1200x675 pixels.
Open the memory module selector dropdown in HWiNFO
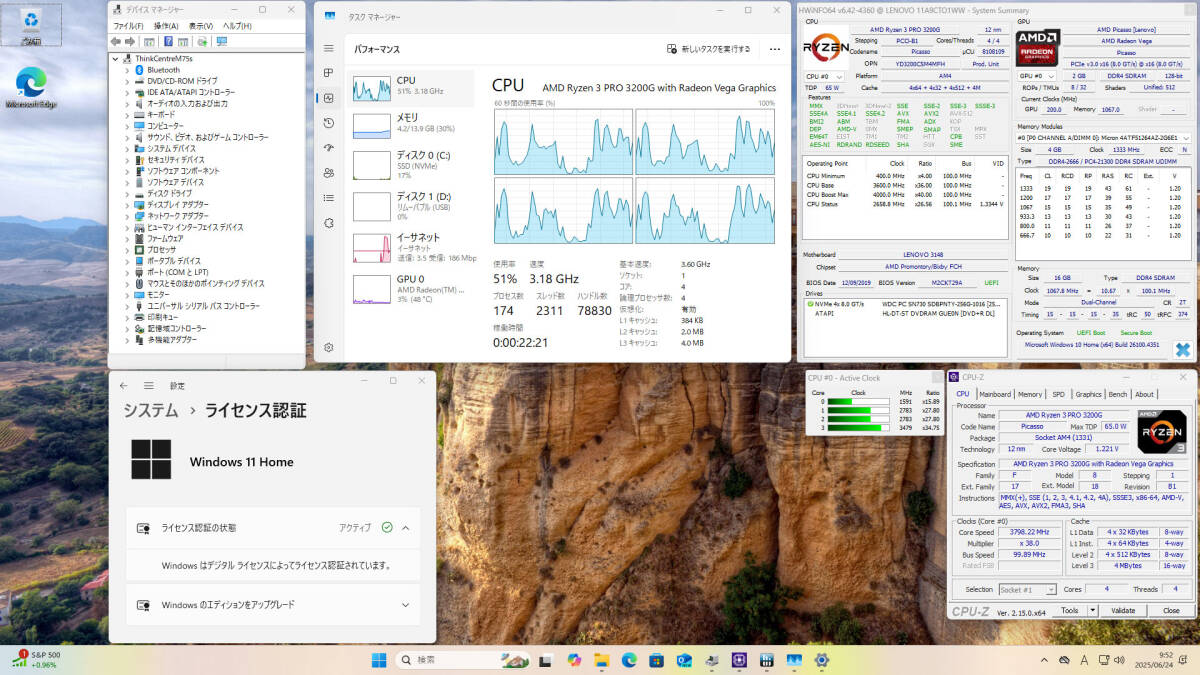[x=1103, y=137]
